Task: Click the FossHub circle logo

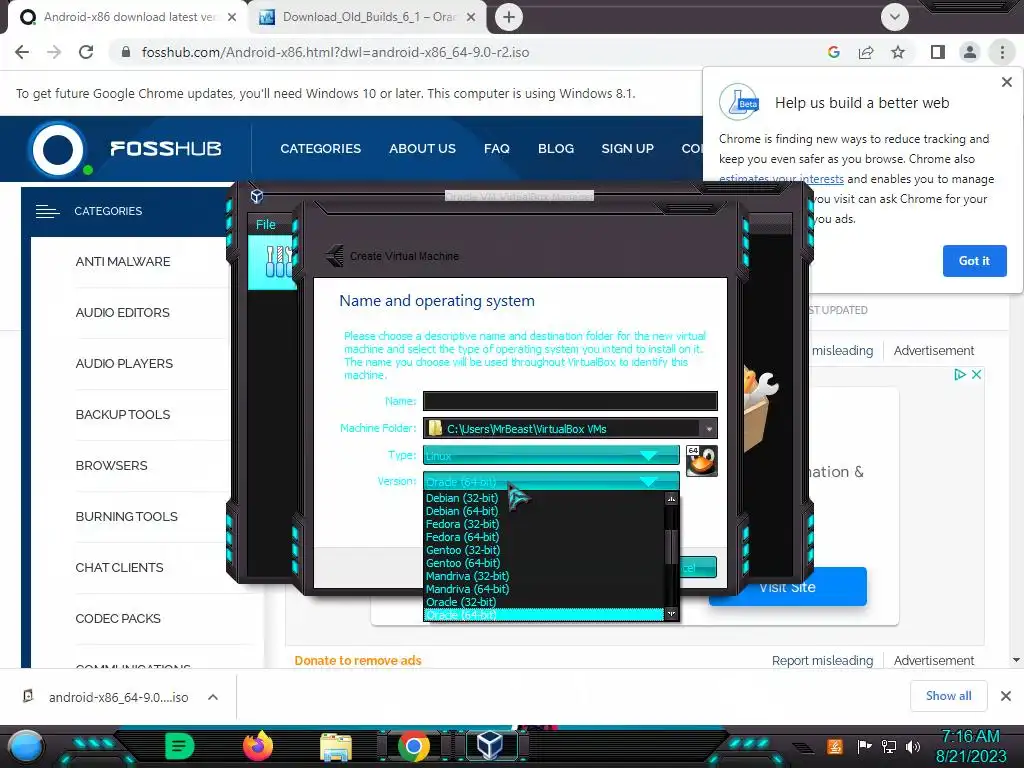Action: click(x=58, y=149)
